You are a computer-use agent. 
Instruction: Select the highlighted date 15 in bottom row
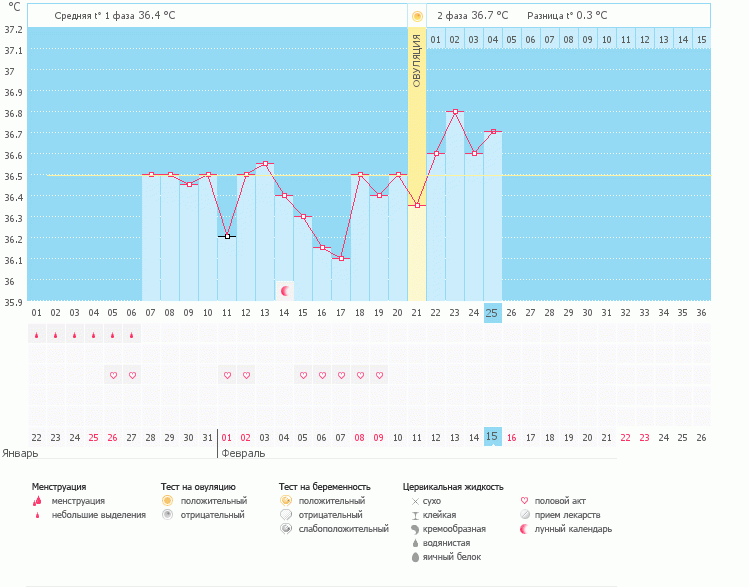492,436
